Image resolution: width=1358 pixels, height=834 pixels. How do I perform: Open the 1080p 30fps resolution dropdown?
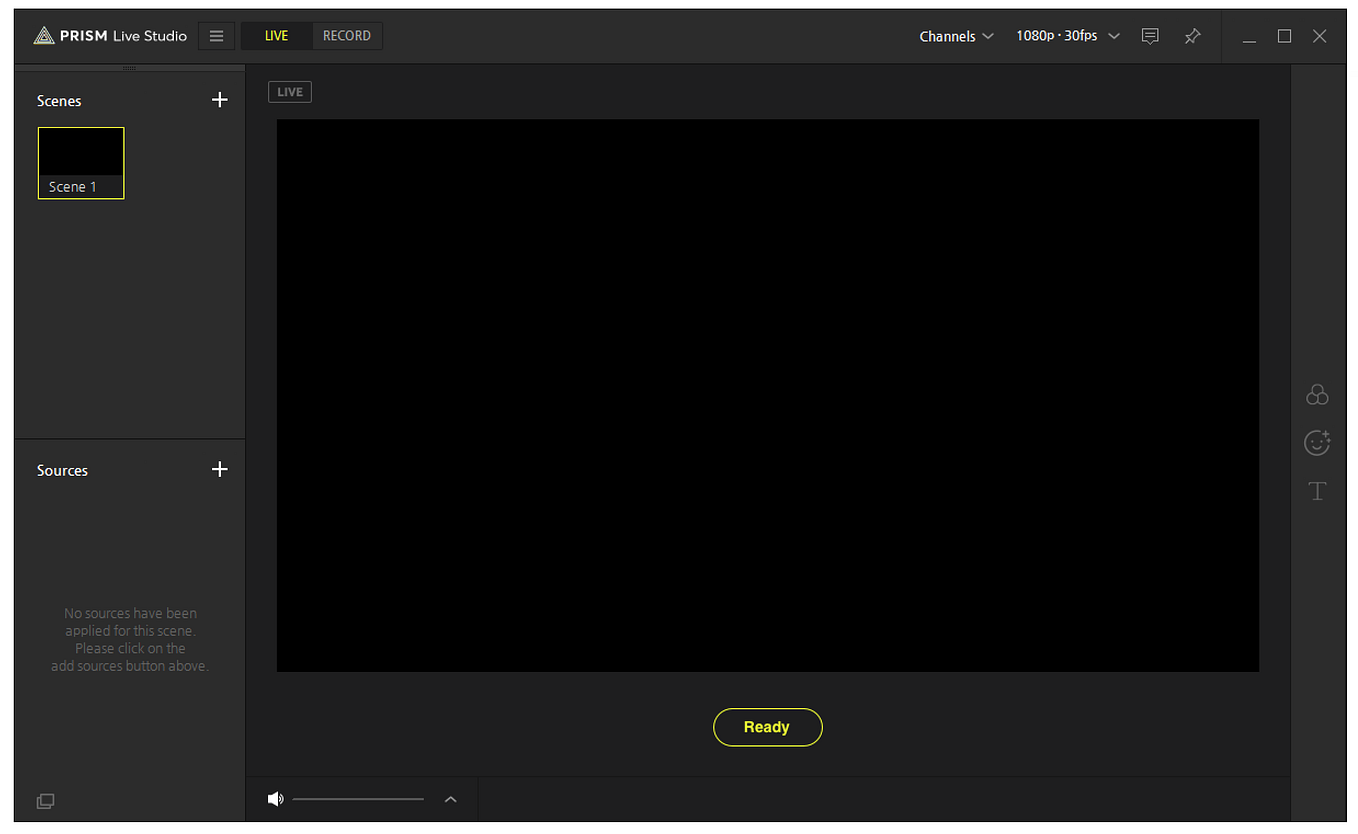point(1066,36)
